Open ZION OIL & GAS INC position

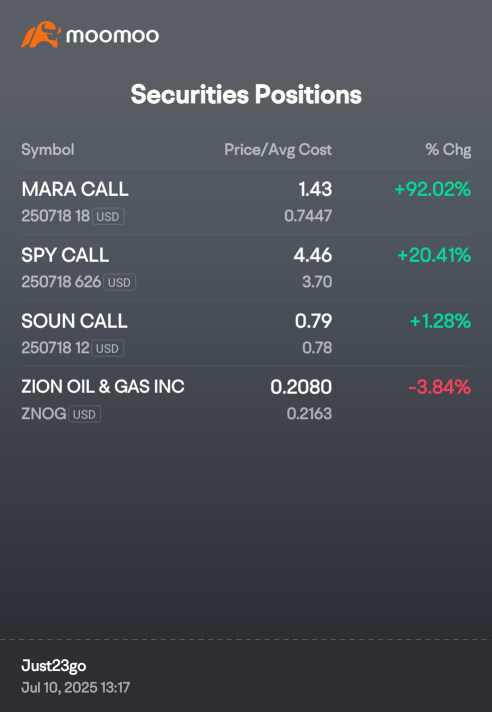point(246,399)
